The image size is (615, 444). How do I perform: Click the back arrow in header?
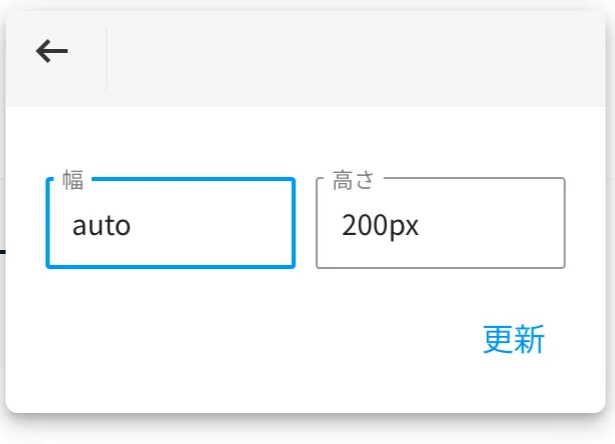pyautogui.click(x=52, y=51)
